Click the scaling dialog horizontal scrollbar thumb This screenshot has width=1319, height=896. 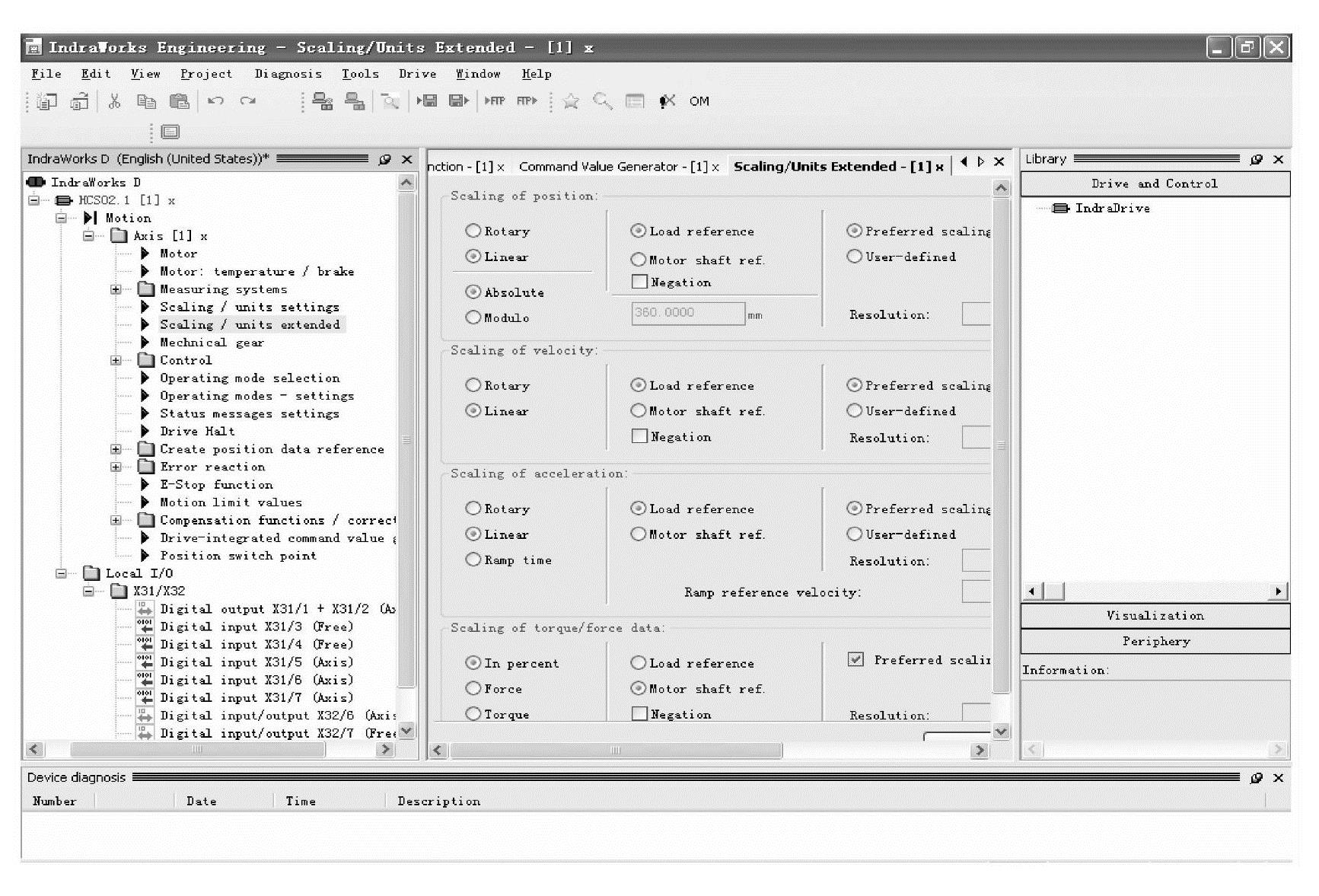tap(616, 751)
